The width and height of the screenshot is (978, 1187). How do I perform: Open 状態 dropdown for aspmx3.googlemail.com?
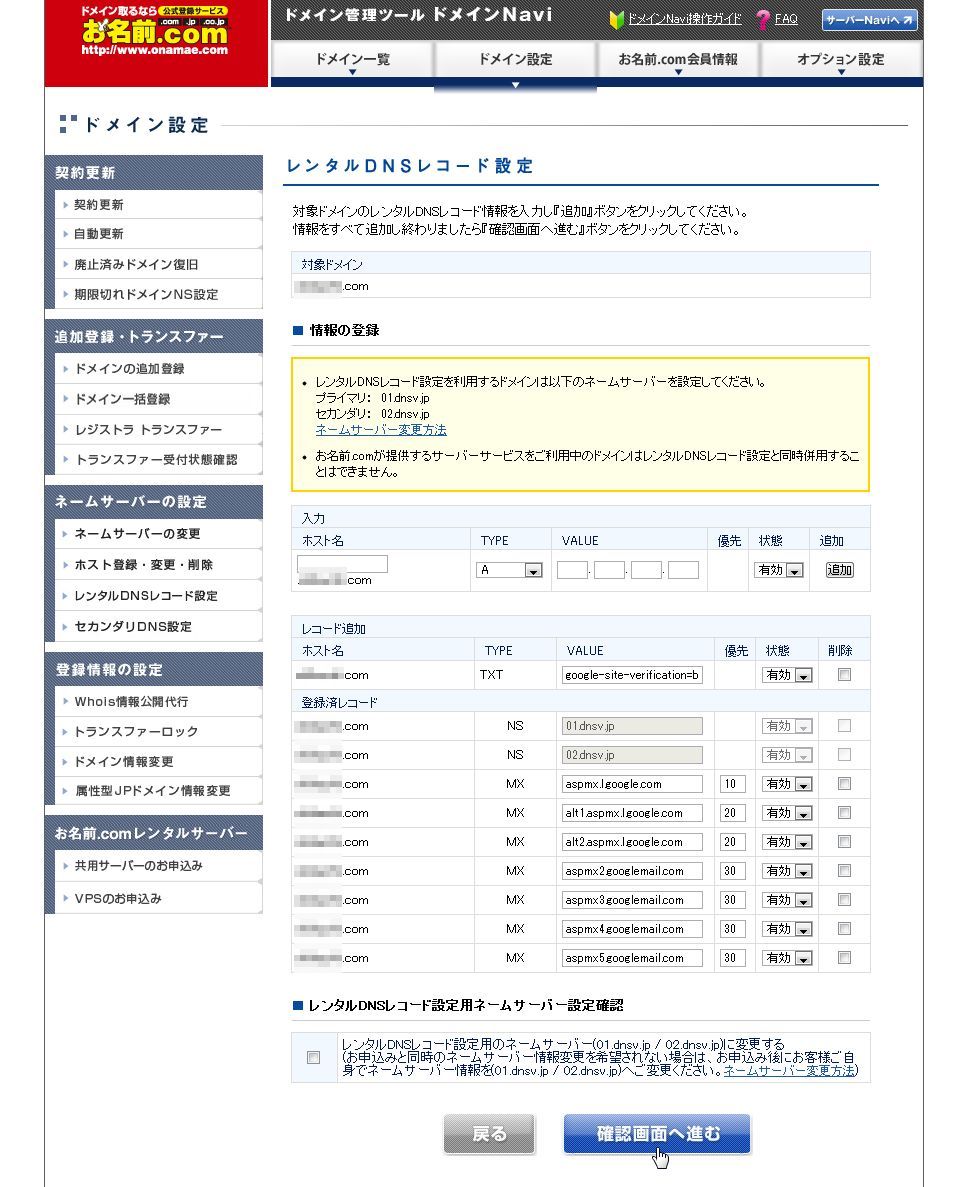pyautogui.click(x=787, y=900)
